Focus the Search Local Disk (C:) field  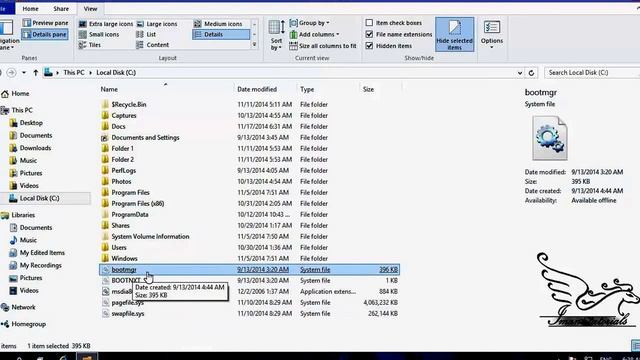tap(592, 73)
